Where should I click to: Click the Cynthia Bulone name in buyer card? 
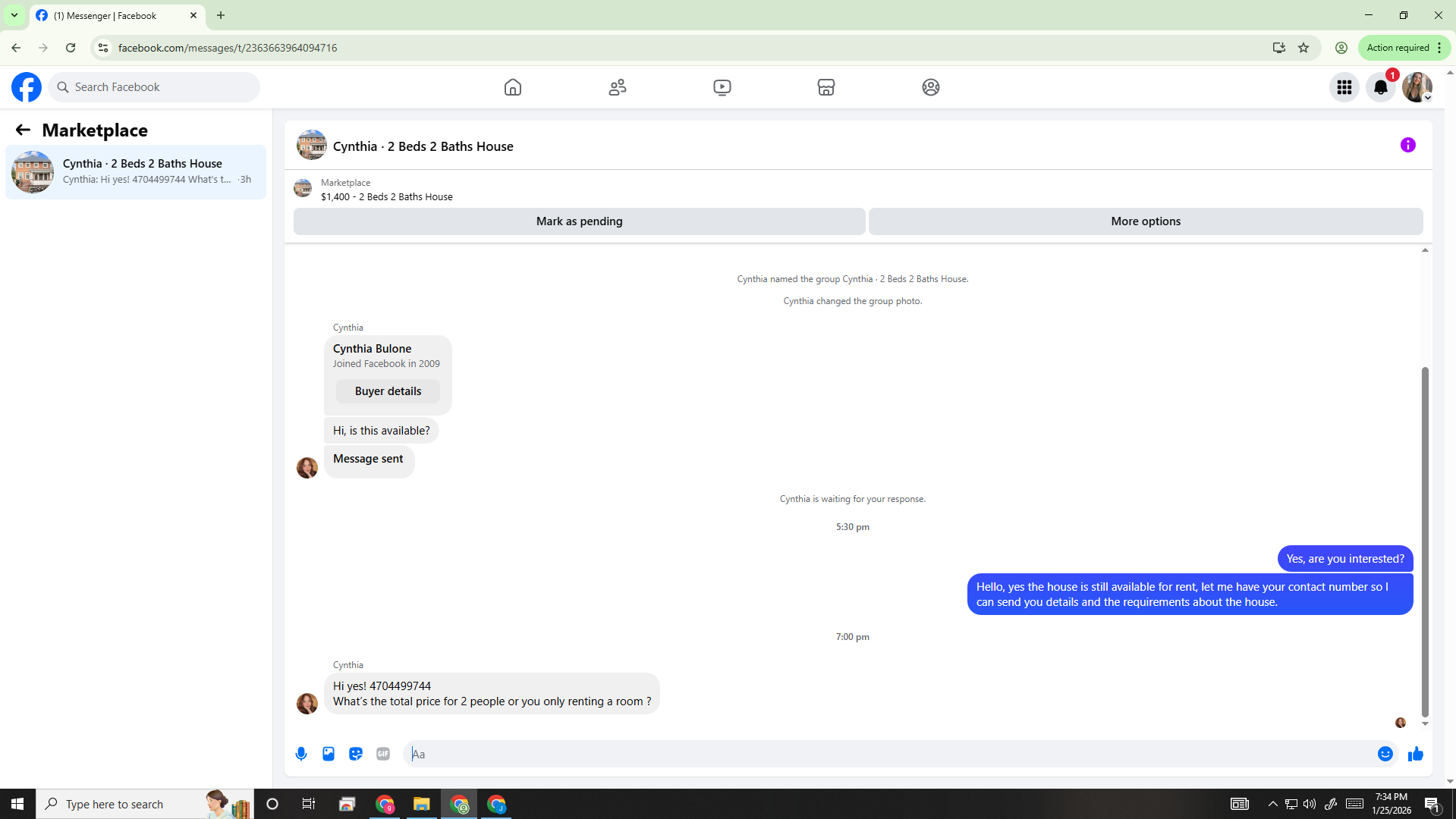(373, 349)
